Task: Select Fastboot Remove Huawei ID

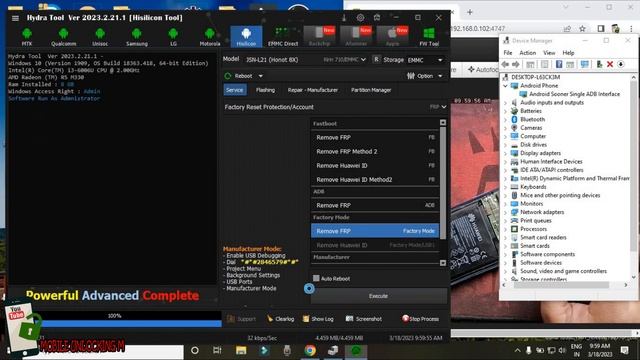Action: tap(375, 166)
